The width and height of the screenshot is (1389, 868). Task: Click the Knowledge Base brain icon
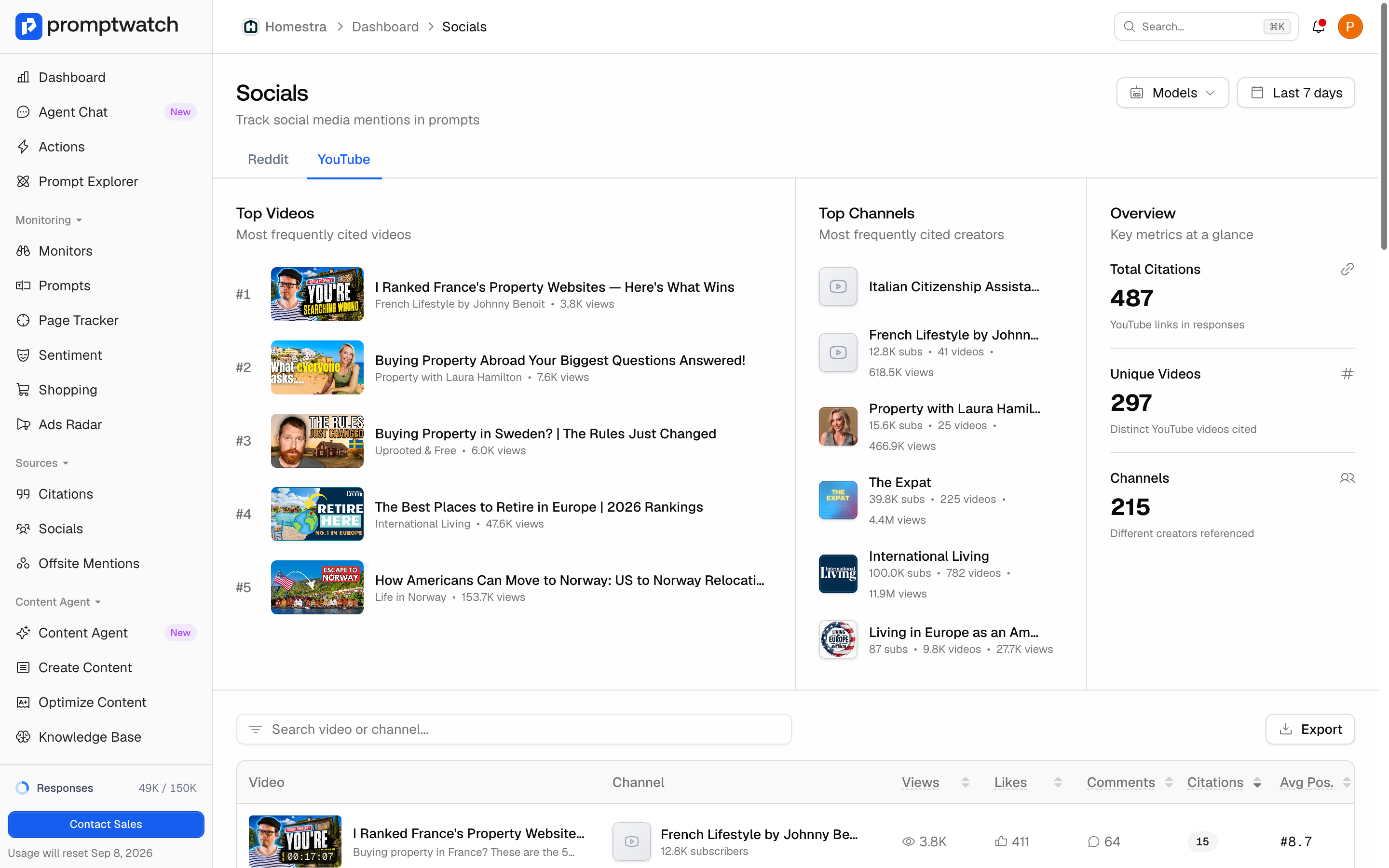point(24,736)
